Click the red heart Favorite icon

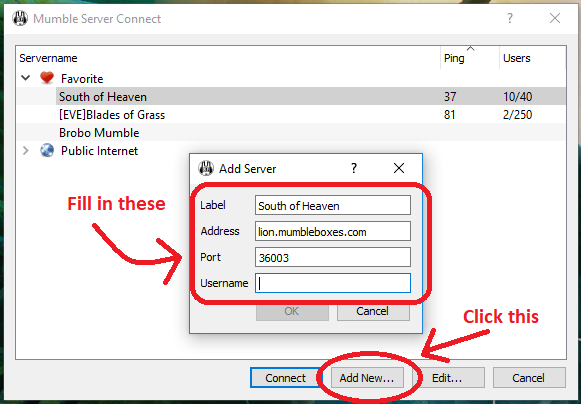click(x=47, y=78)
